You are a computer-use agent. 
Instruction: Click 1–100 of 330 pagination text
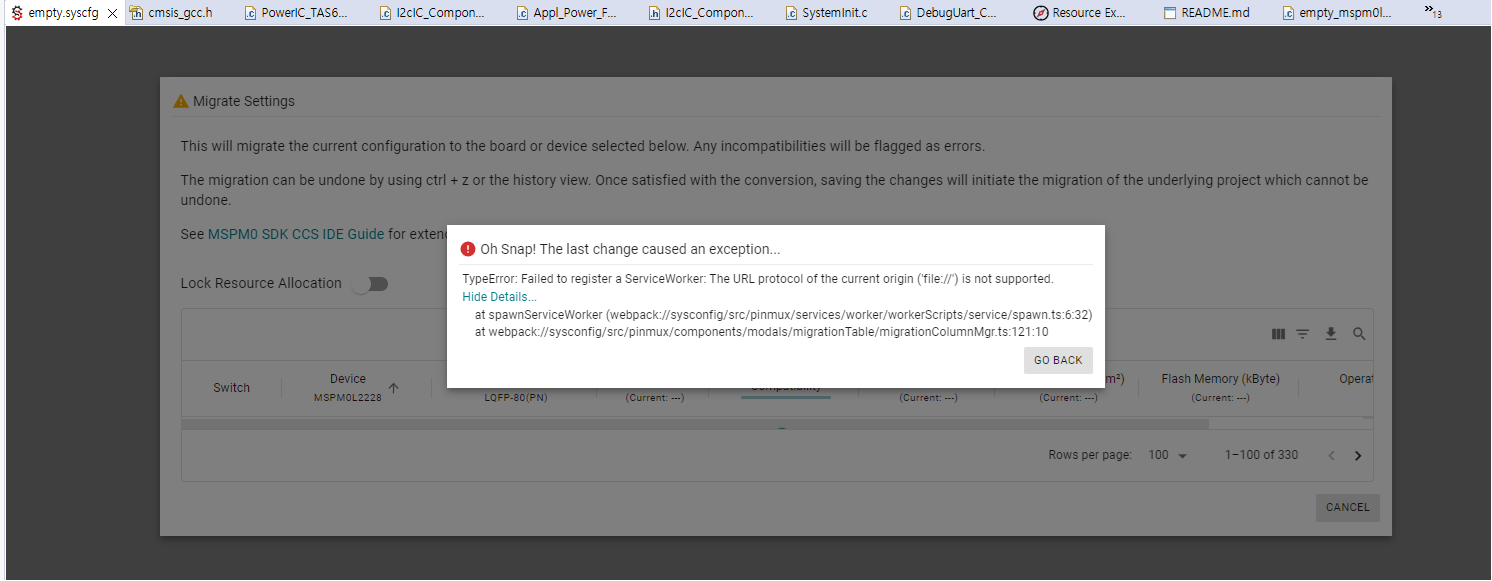(x=1261, y=455)
